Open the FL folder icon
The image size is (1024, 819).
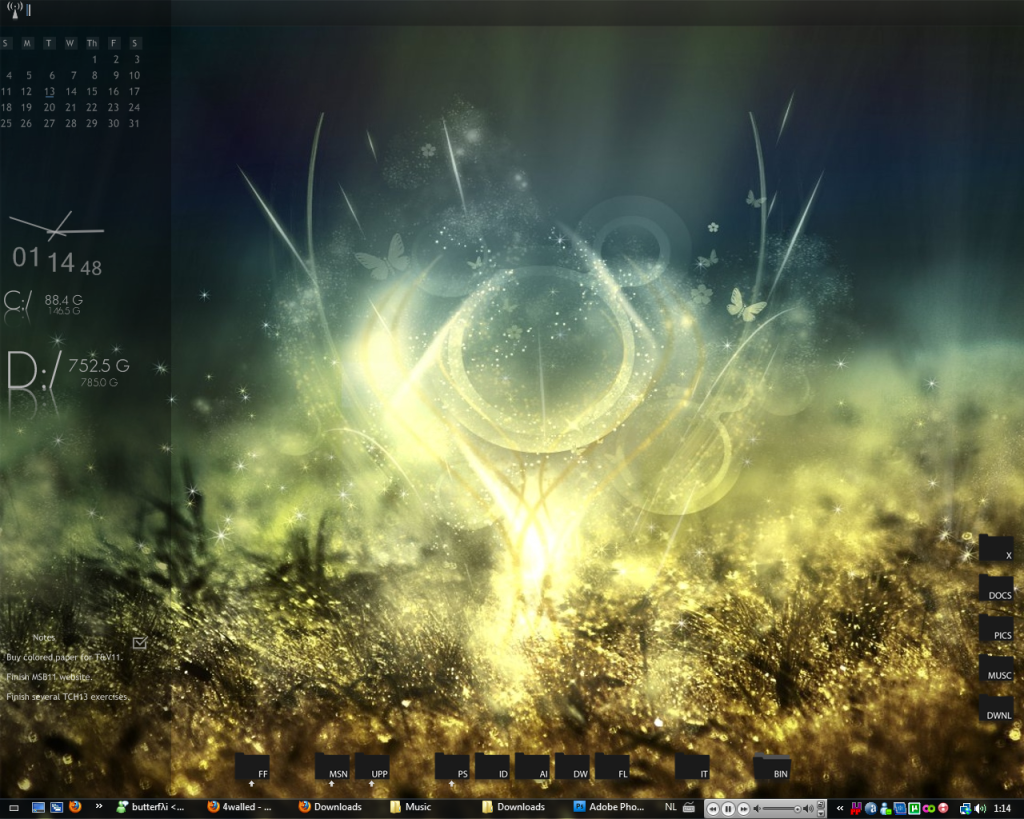[612, 767]
